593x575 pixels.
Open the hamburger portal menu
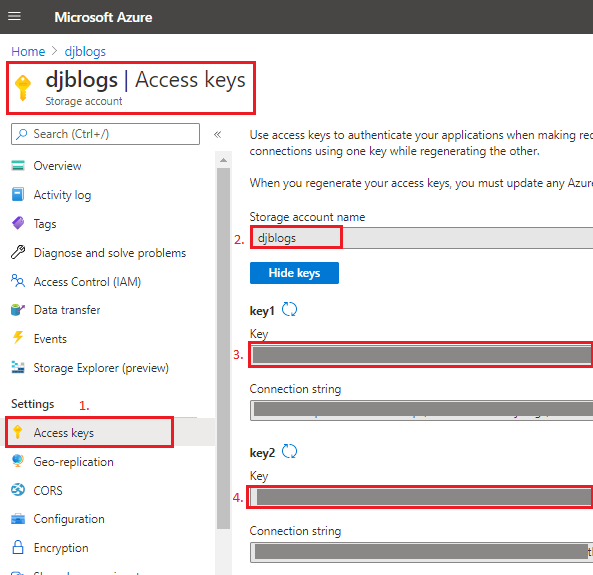click(14, 16)
